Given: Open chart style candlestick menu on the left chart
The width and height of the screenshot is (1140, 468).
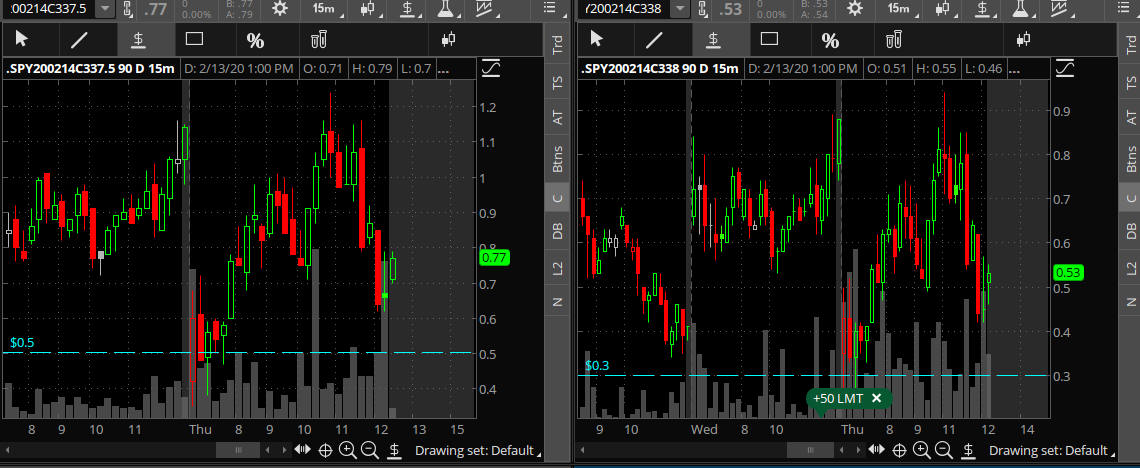Looking at the screenshot, I should click(371, 9).
